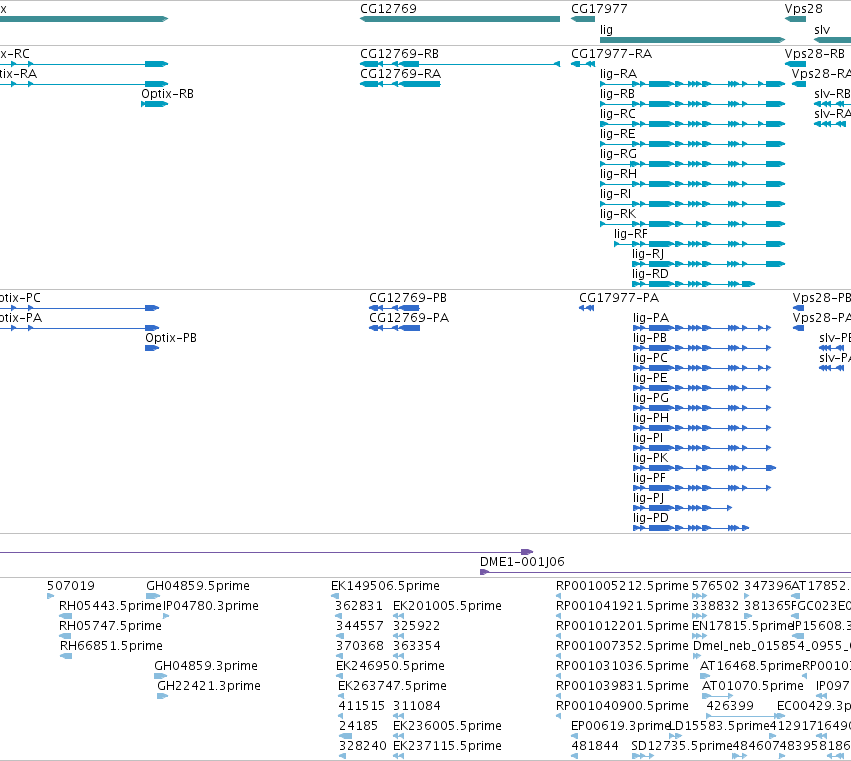The width and height of the screenshot is (851, 761).
Task: Open protein CG12769-PA
Action: [x=409, y=318]
